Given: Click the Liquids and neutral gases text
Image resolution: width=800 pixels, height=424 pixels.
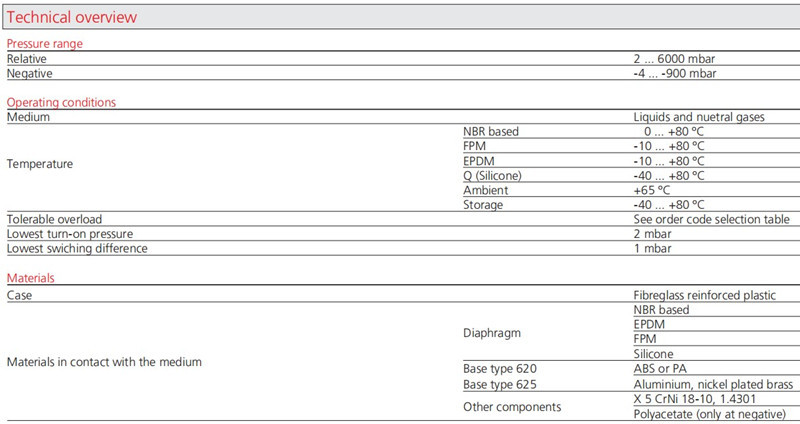Looking at the screenshot, I should (699, 117).
